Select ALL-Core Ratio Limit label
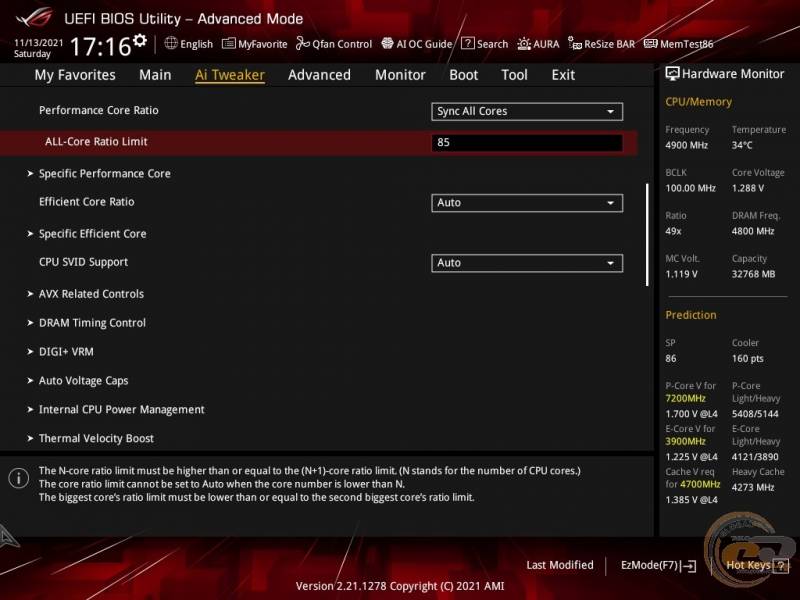 click(96, 142)
